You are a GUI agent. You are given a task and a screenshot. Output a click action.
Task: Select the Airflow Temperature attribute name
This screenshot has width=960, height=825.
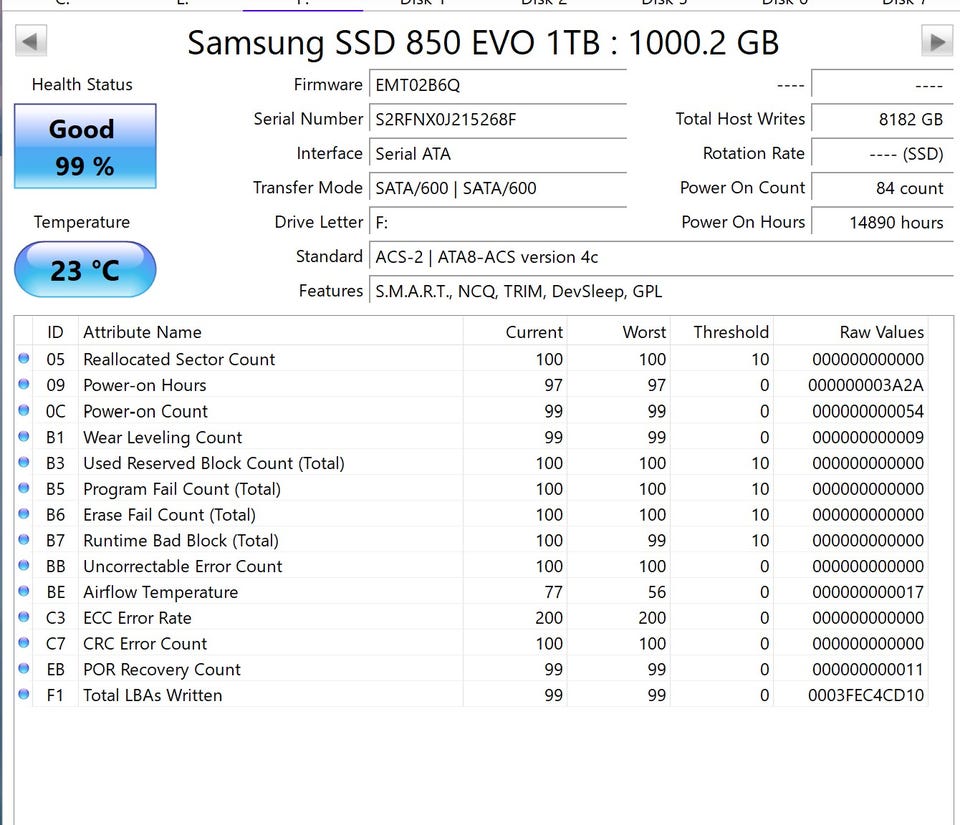pyautogui.click(x=160, y=592)
